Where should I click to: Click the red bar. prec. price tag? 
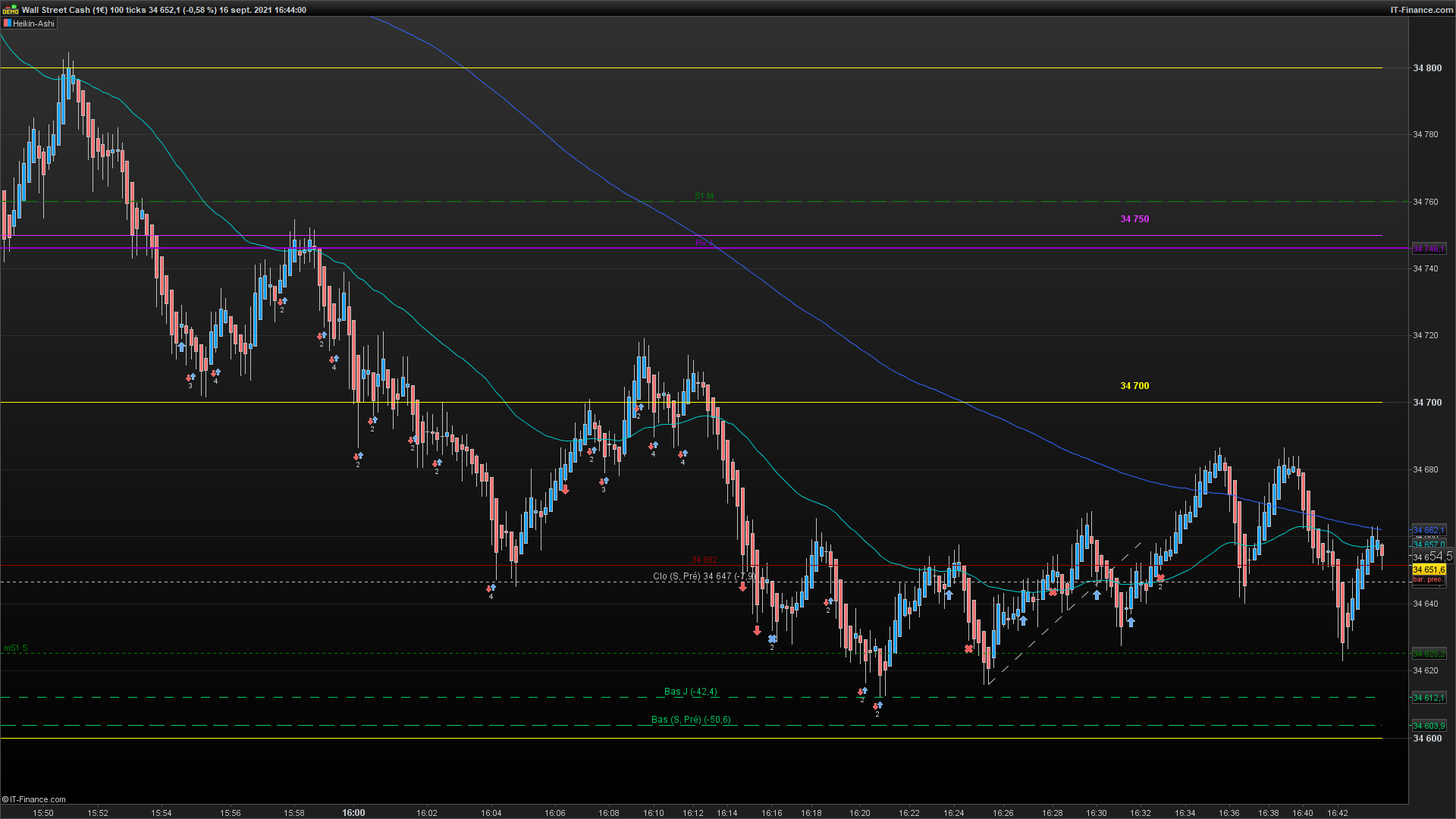click(1429, 580)
